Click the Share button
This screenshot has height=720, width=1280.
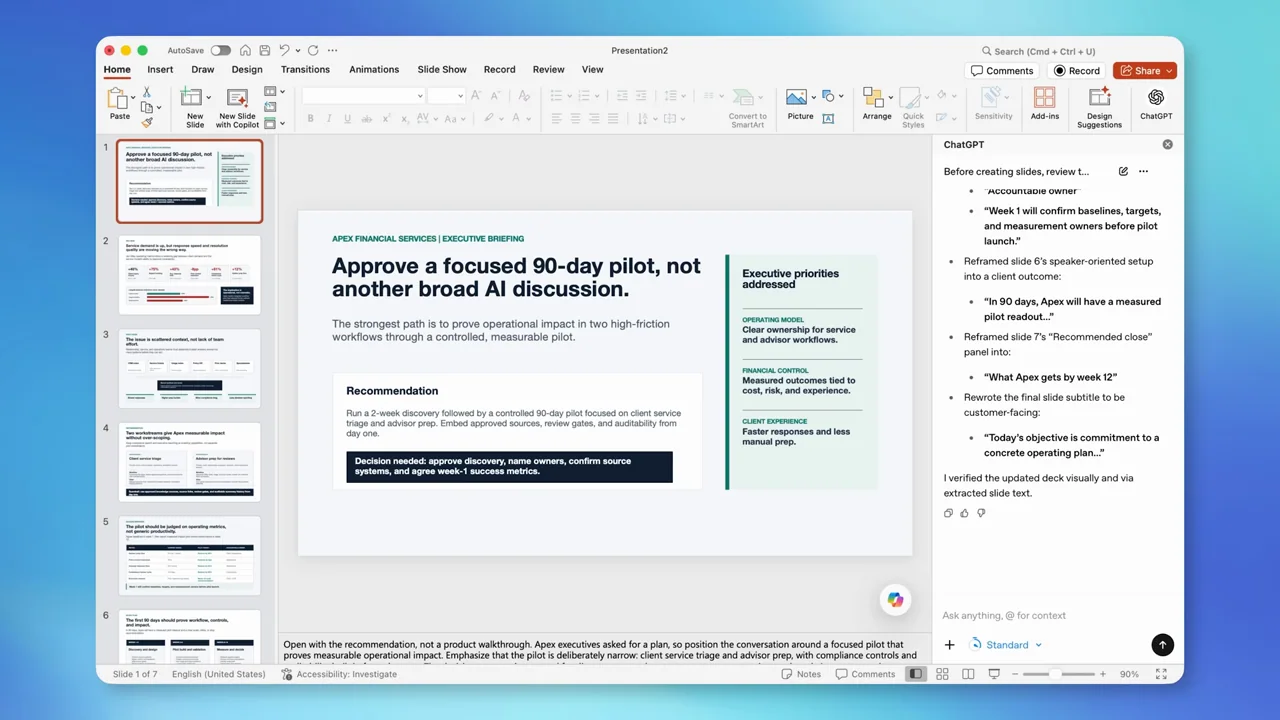pyautogui.click(x=1145, y=71)
